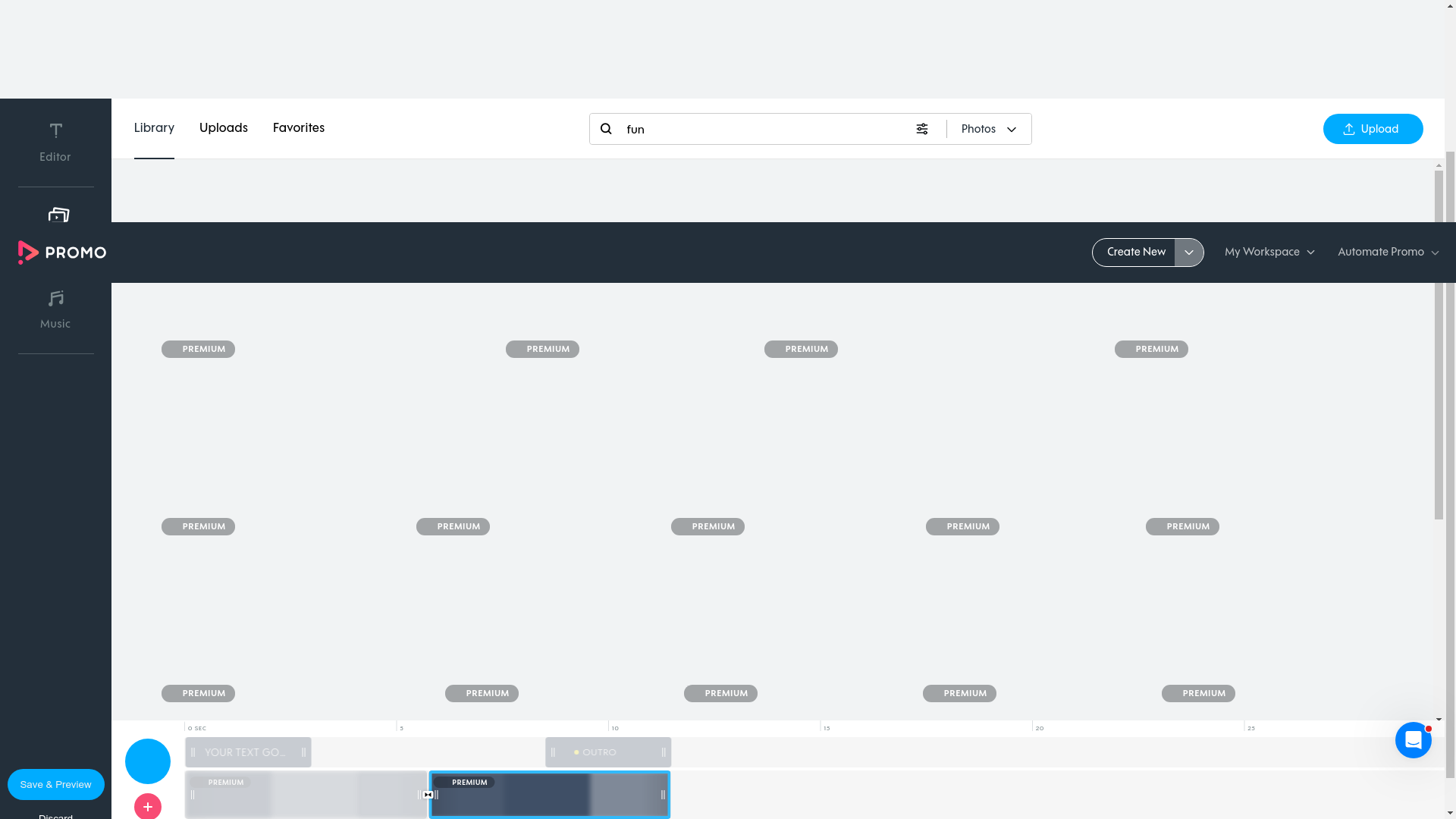Click the 25 second timeline ruler mark

click(x=1251, y=728)
